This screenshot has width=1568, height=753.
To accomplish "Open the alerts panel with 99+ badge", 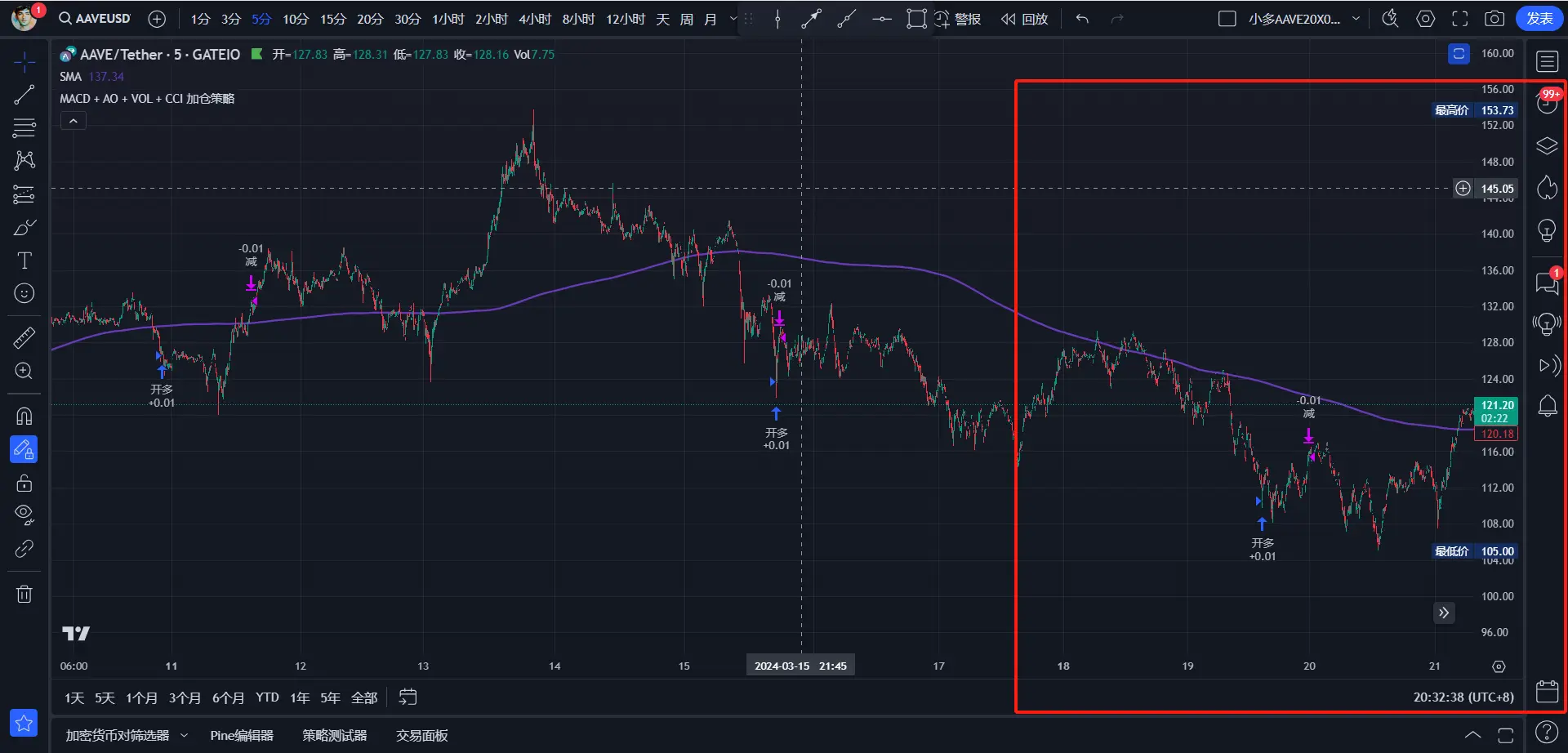I will click(x=1547, y=103).
